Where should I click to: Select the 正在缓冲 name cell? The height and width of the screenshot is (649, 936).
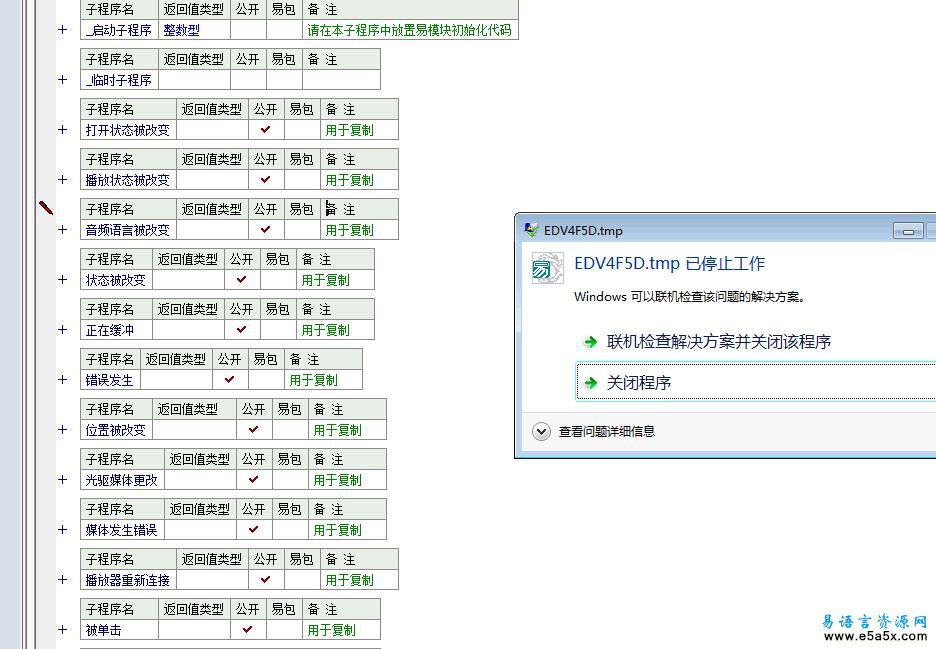(116, 330)
